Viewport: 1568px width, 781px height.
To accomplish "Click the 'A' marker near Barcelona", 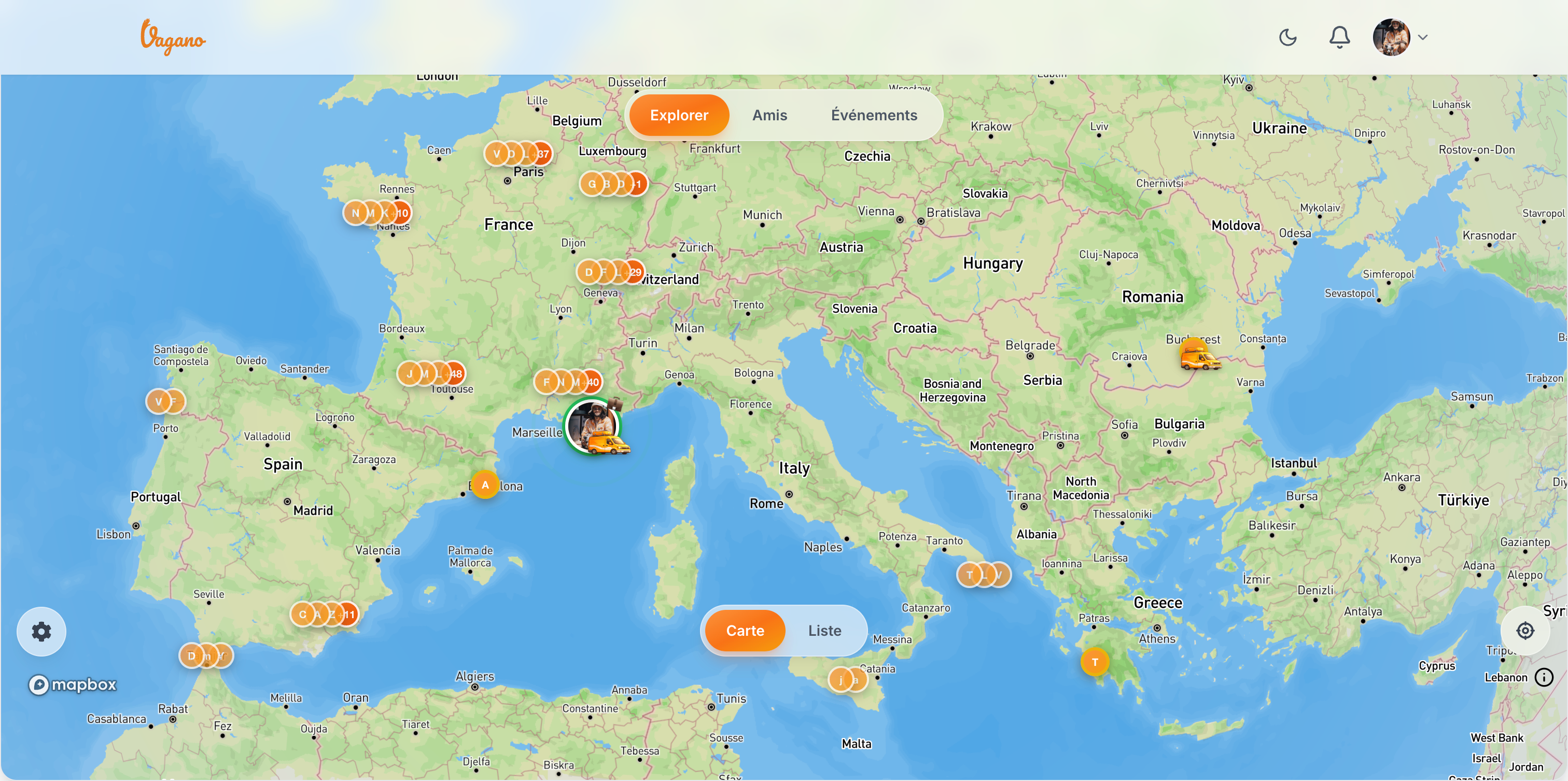I will 485,485.
